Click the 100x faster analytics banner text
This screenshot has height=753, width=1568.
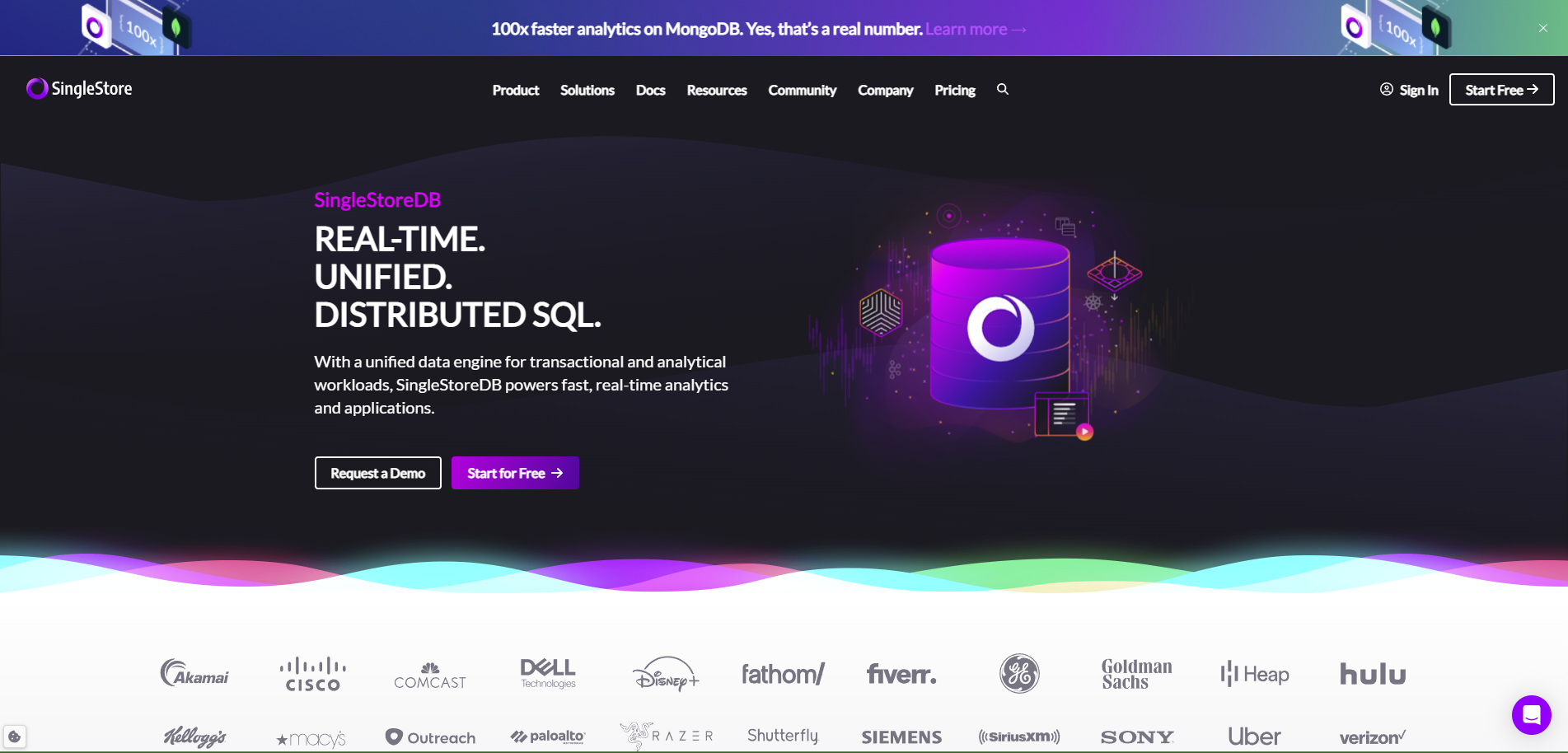pyautogui.click(x=707, y=29)
